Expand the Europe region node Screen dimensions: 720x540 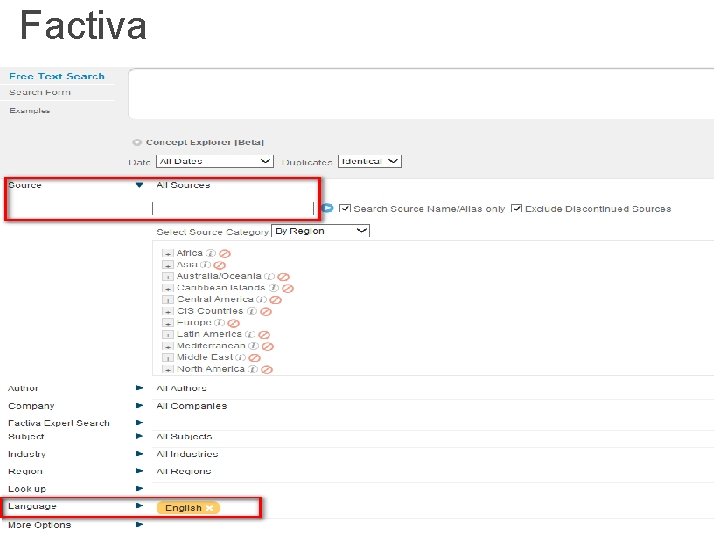[168, 323]
